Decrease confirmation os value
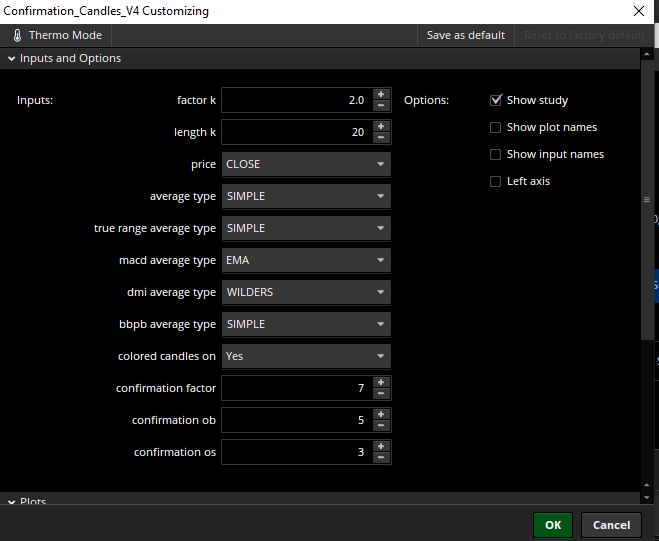This screenshot has width=659, height=541. click(381, 457)
